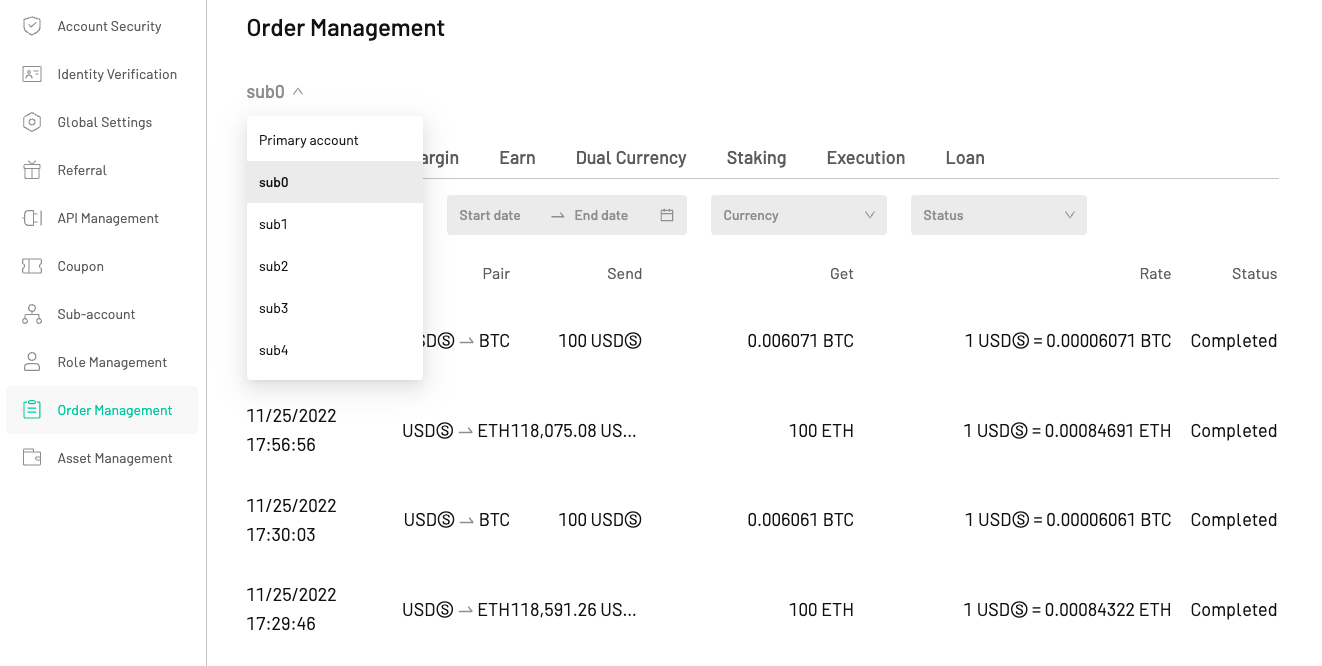The height and width of the screenshot is (666, 1322).
Task: Click the Sub-account hierarchy icon
Action: [32, 314]
